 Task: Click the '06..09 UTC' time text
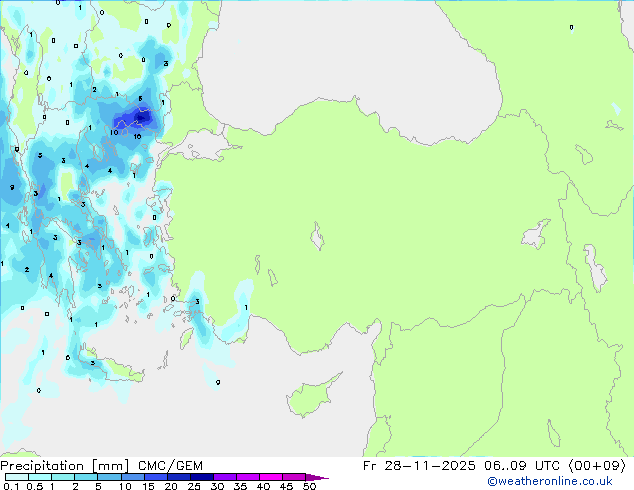[522, 466]
